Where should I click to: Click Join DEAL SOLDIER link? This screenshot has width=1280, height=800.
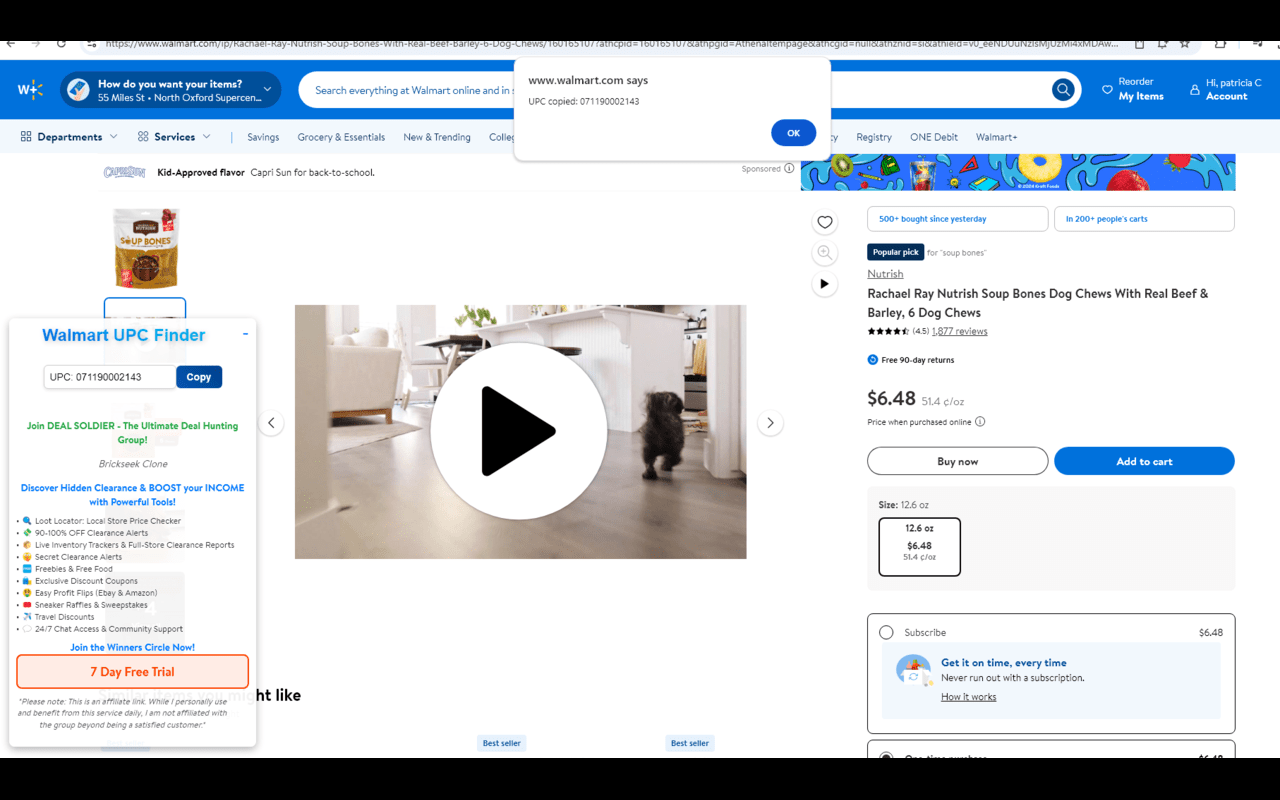[132, 432]
